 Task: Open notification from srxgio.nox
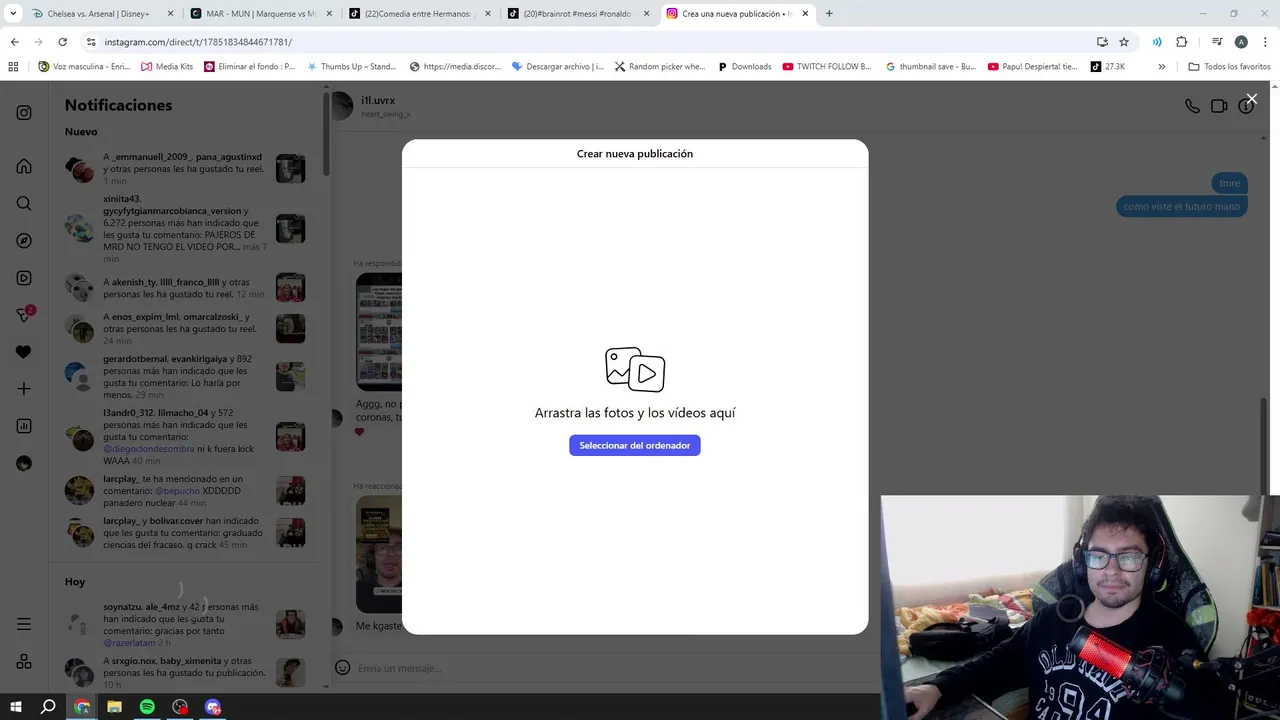tap(185, 672)
